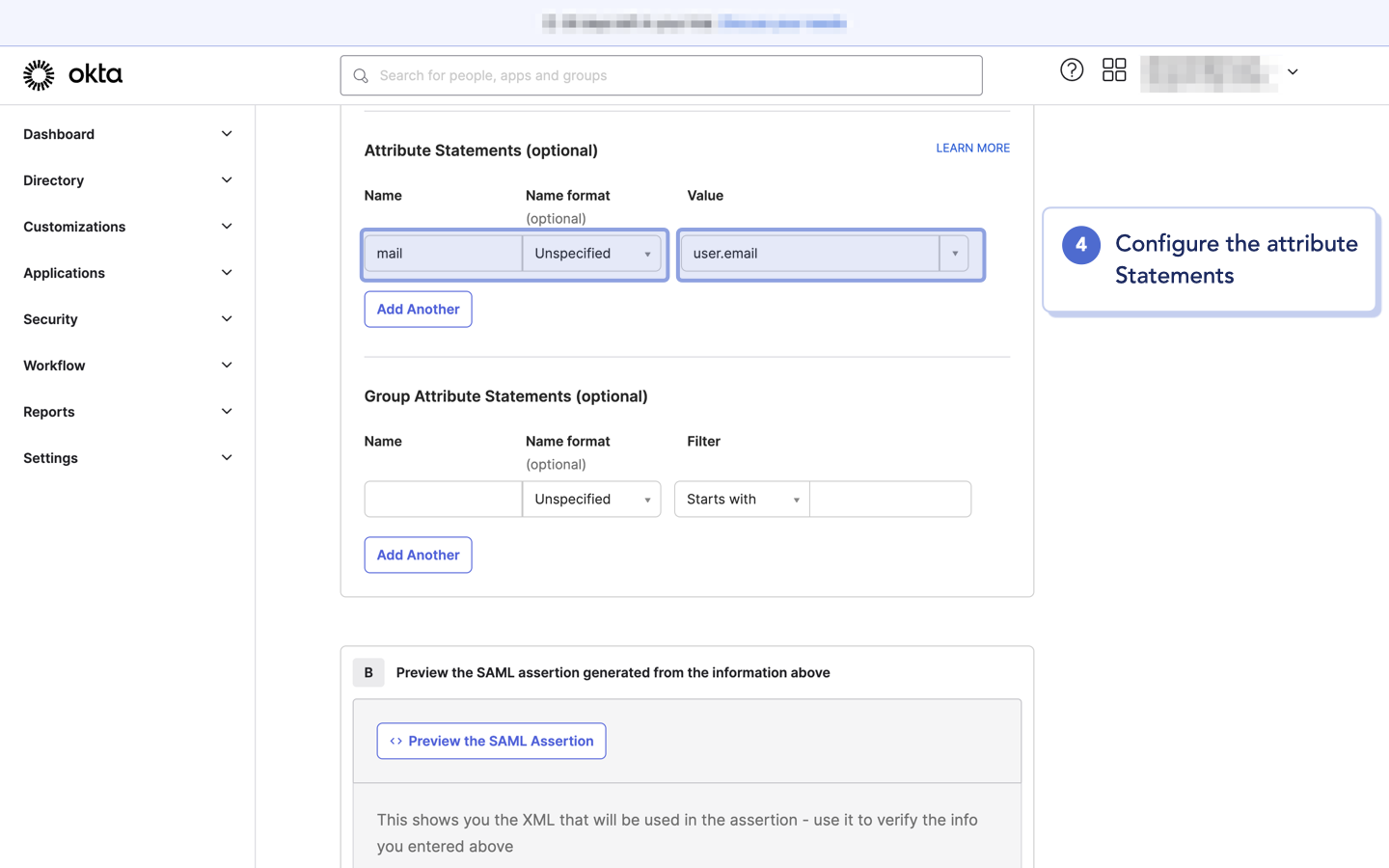Click Add Another under Attribute Statements
The width and height of the screenshot is (1389, 868).
click(x=418, y=309)
